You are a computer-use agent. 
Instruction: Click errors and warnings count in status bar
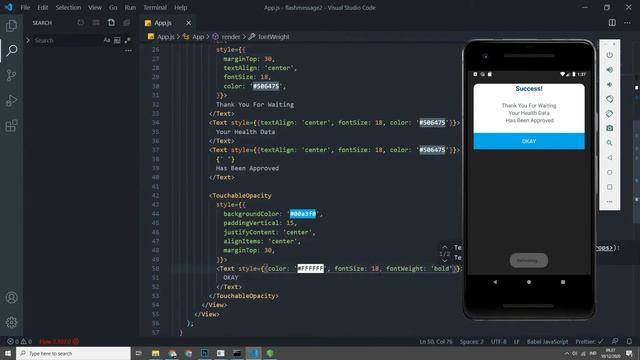click(19, 341)
